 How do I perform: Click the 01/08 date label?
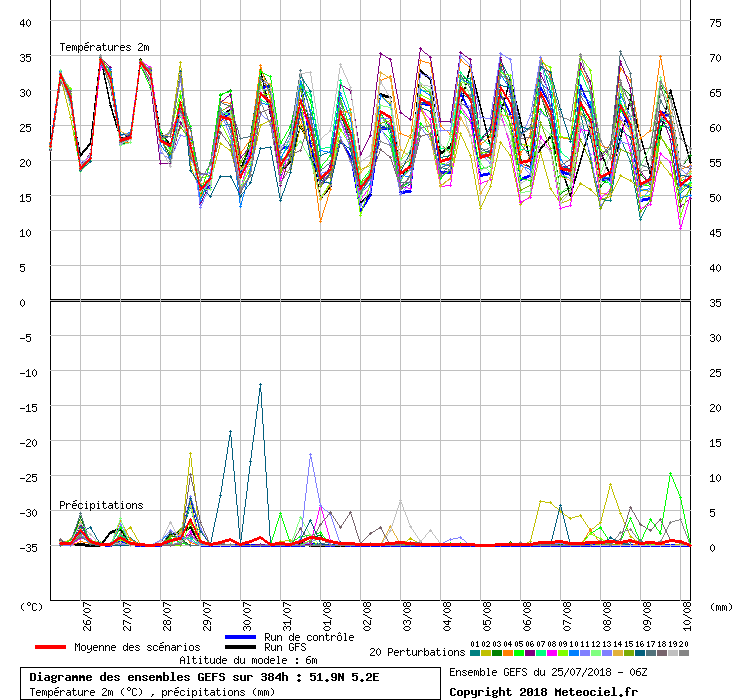click(x=327, y=616)
